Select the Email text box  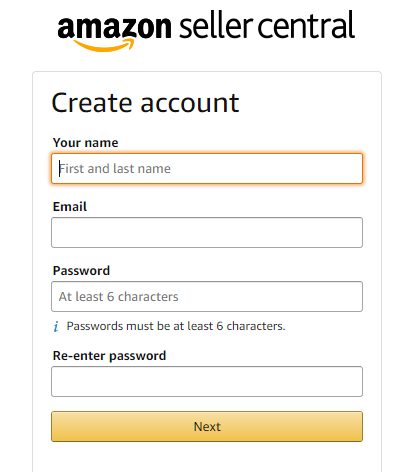pos(207,233)
